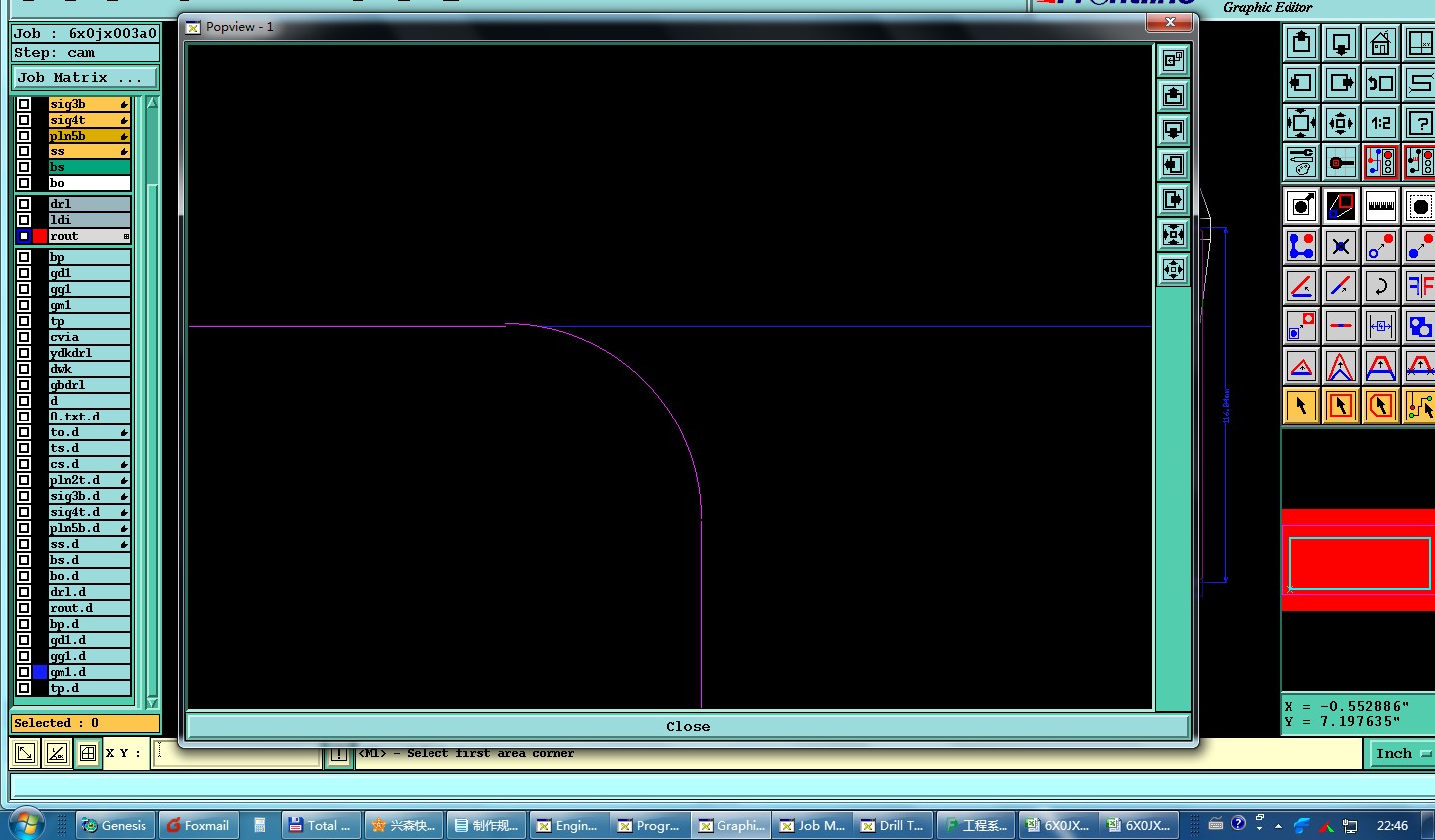
Task: Toggle checkbox for layer sig3b
Action: (x=24, y=104)
